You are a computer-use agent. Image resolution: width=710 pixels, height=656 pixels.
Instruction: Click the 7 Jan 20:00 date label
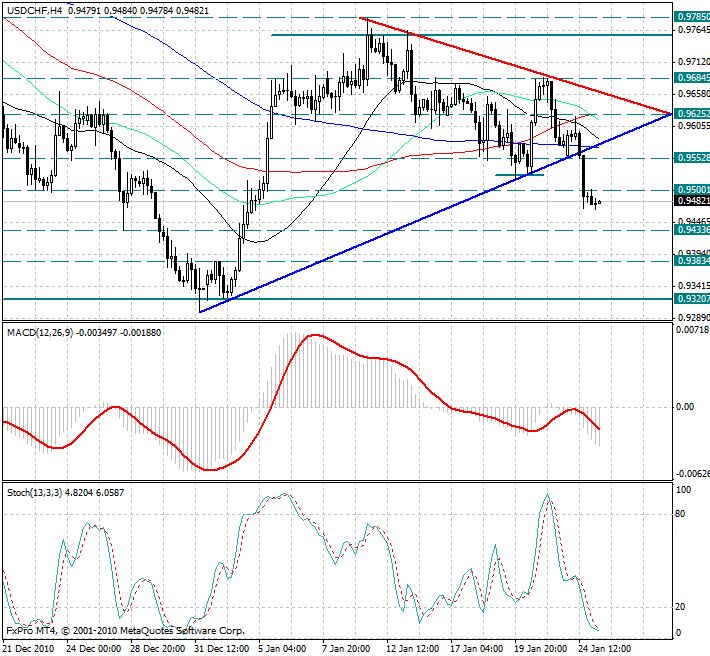pyautogui.click(x=347, y=649)
